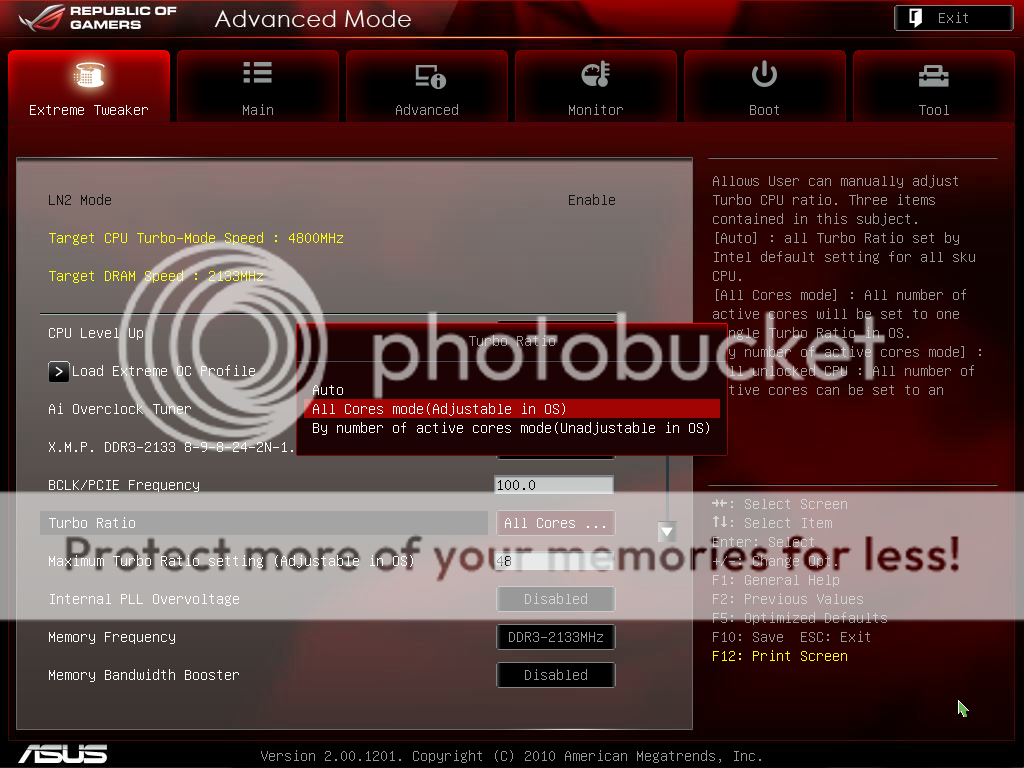
Task: Click the F5: Optimized Defaults hint
Action: point(800,618)
